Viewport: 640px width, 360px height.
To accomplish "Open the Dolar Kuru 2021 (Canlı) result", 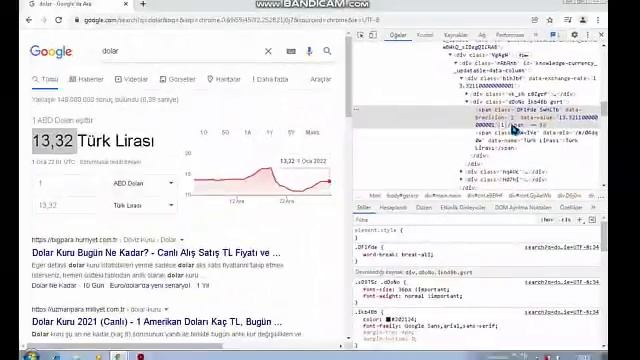I will [157, 322].
